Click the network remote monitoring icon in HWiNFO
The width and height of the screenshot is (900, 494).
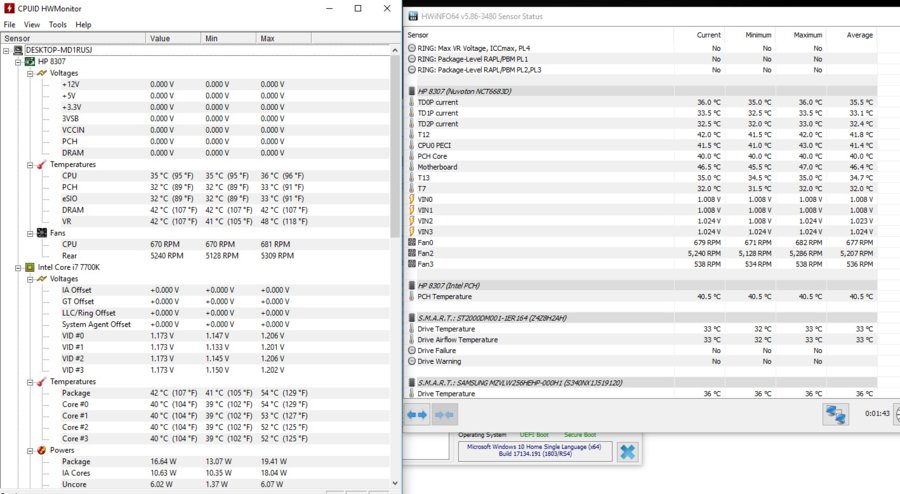835,413
